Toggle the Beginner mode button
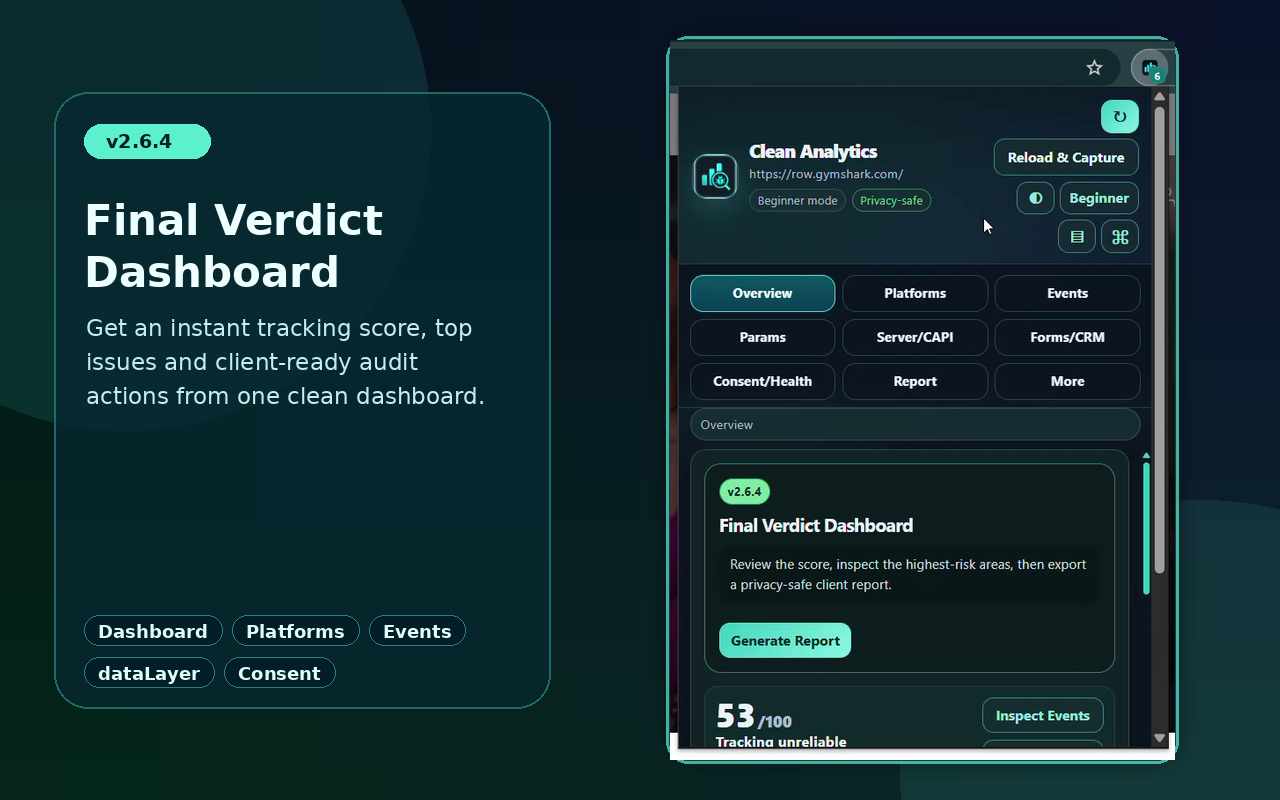1280x800 pixels. [1099, 198]
